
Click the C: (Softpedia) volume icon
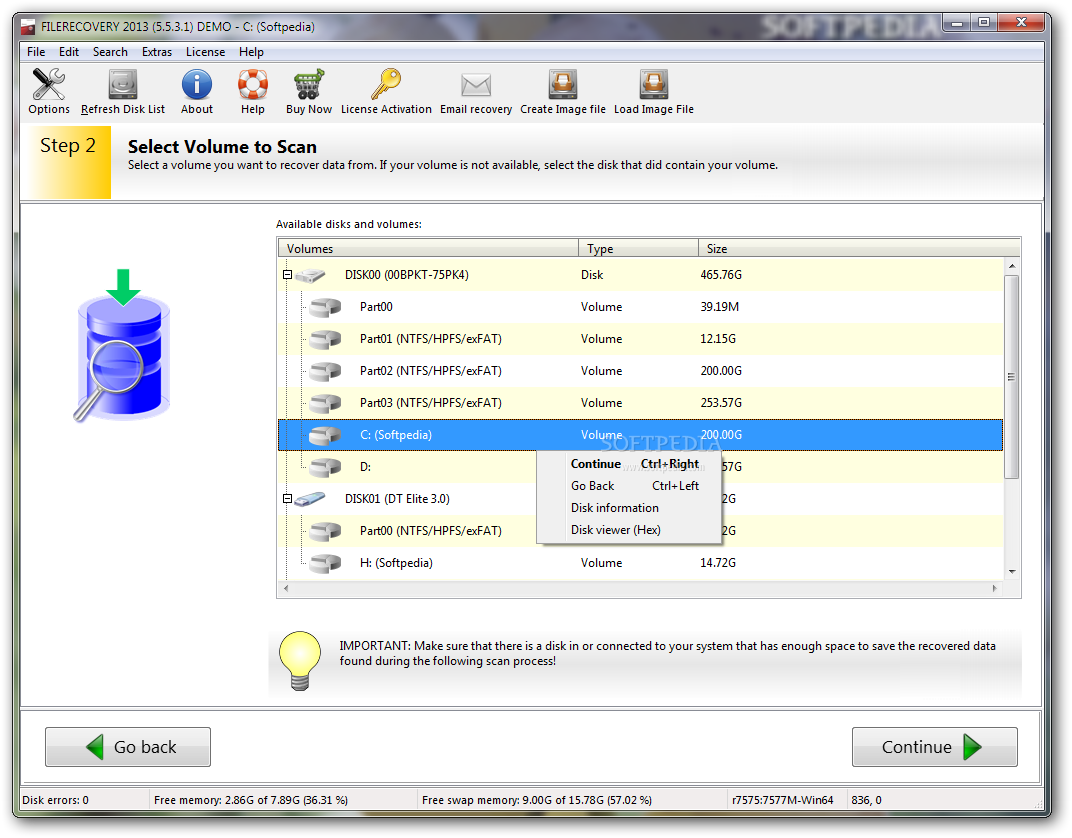pos(325,435)
